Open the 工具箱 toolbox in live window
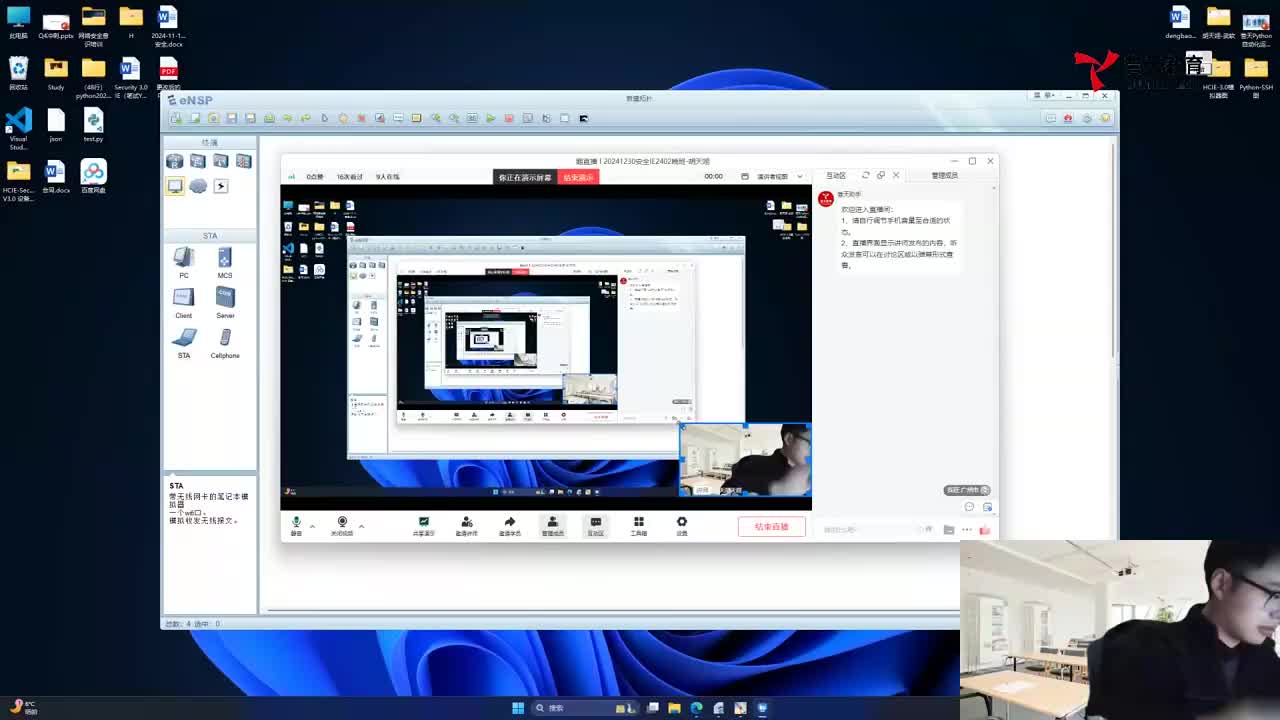Screen dimensions: 1280x720 click(638, 526)
